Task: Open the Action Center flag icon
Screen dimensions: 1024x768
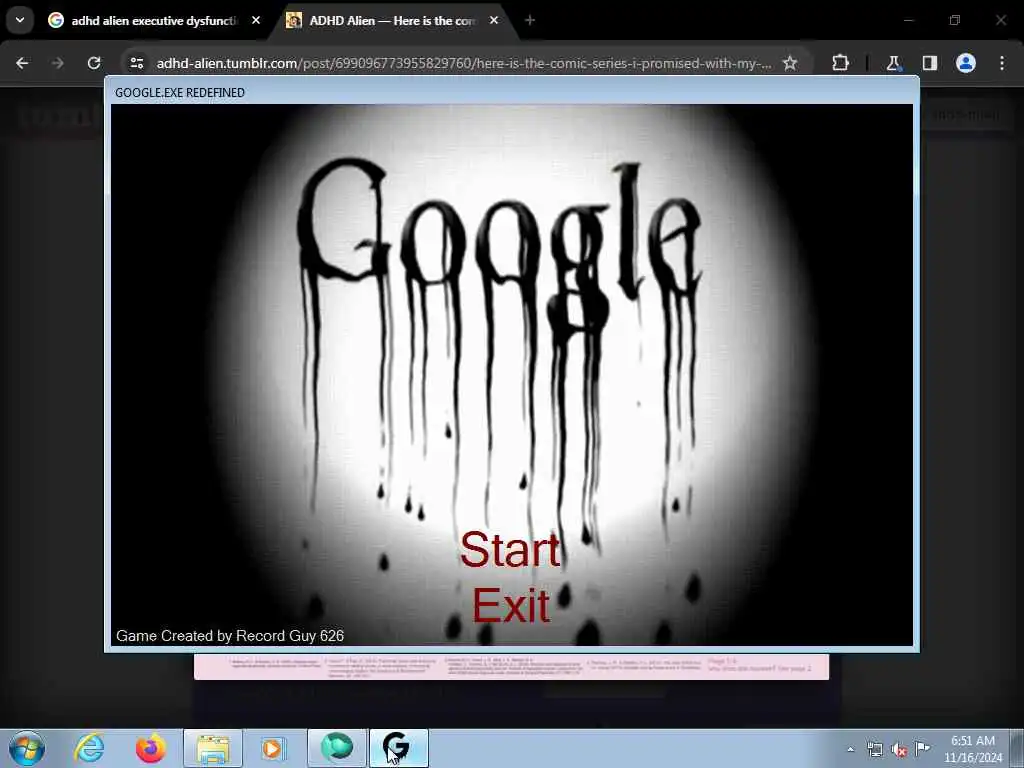Action: click(922, 749)
